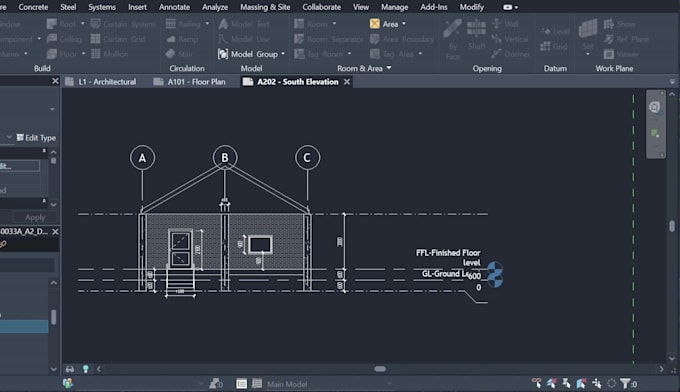Image resolution: width=680 pixels, height=392 pixels.
Task: Select grid bubble B
Action: pyautogui.click(x=225, y=157)
